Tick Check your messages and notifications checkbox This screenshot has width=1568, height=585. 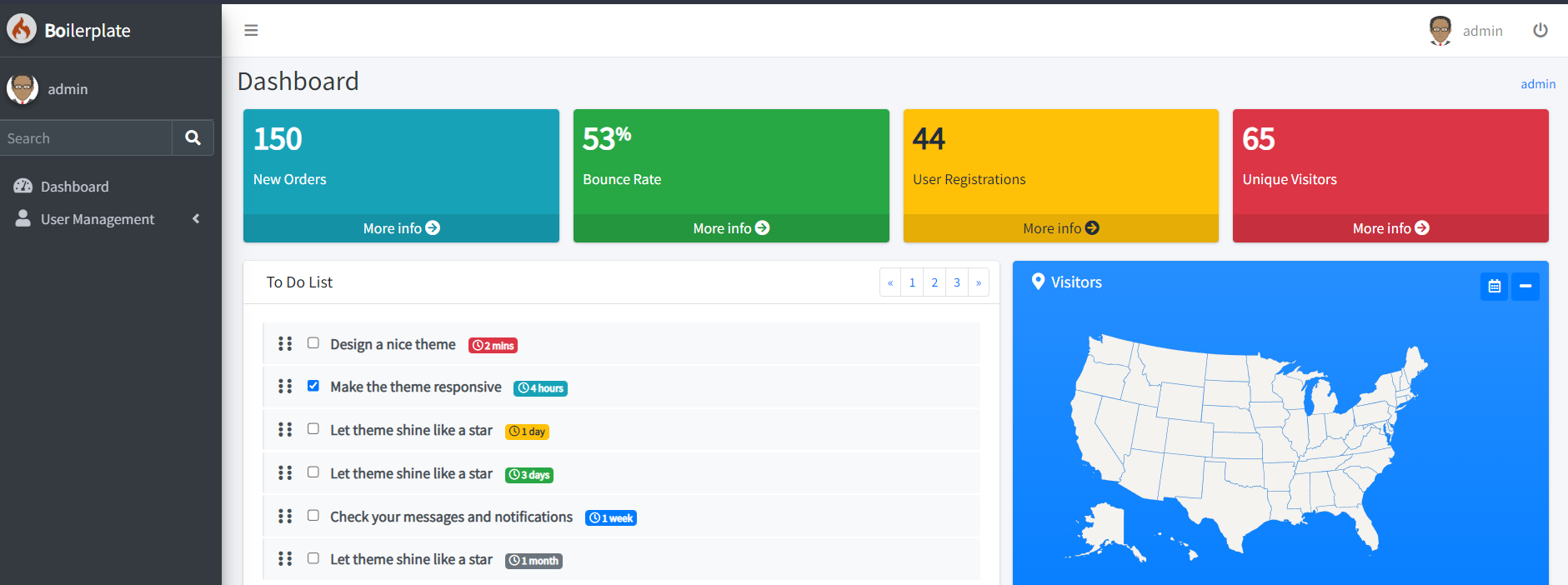tap(313, 516)
